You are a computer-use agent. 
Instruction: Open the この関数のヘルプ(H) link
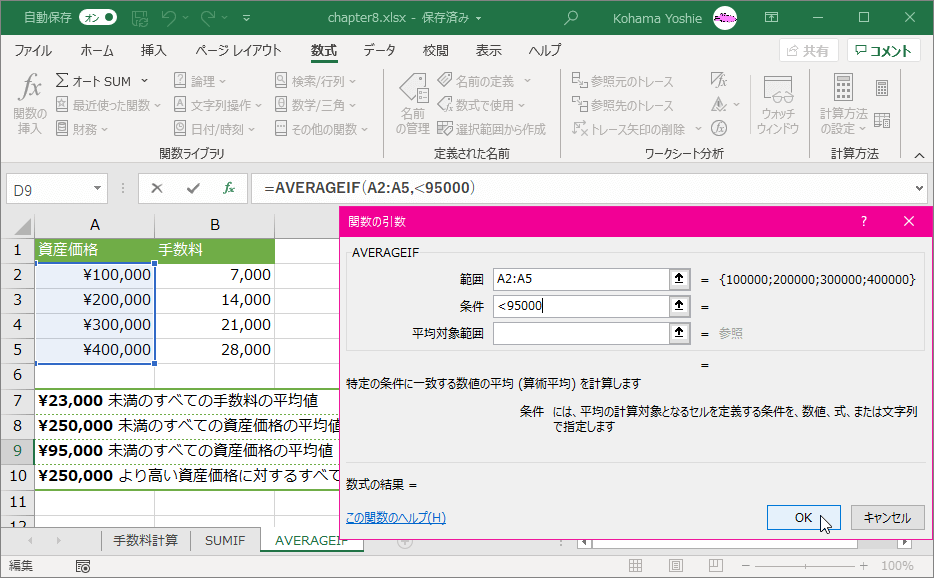coord(396,517)
